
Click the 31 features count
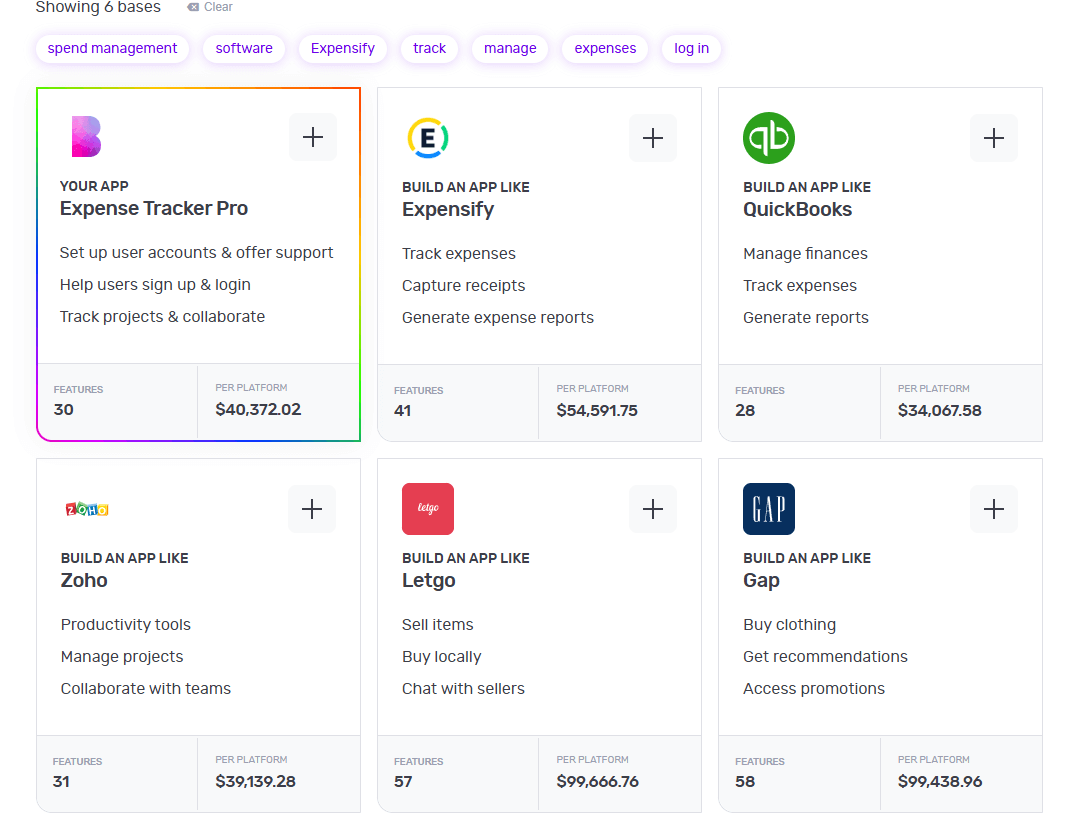(61, 782)
